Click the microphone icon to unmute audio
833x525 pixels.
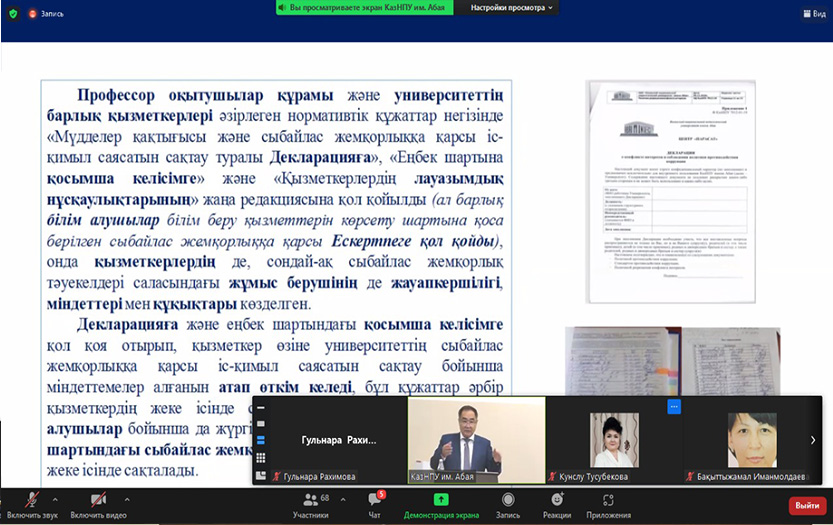click(32, 499)
